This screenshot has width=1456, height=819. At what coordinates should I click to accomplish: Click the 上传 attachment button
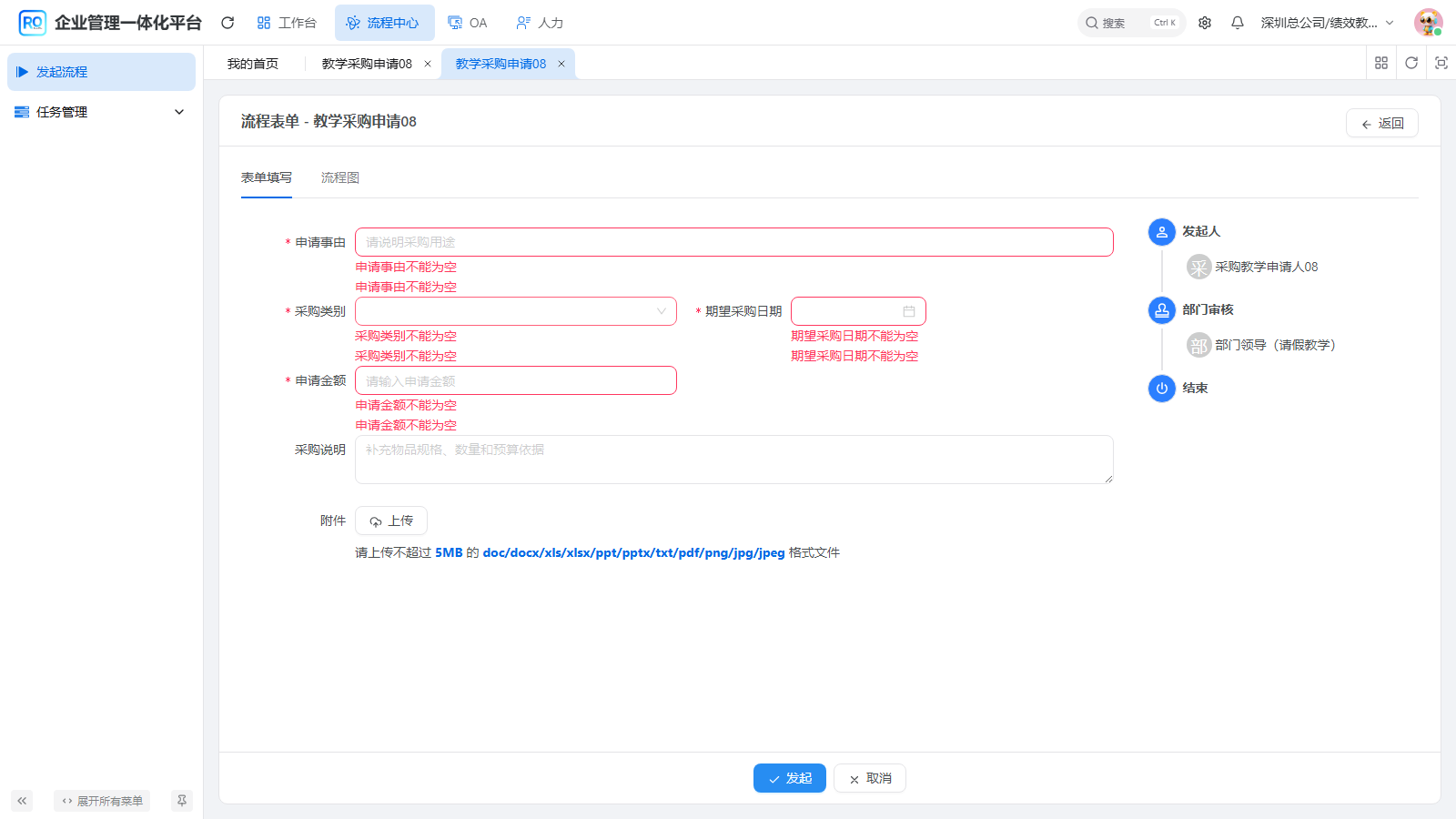tap(391, 521)
